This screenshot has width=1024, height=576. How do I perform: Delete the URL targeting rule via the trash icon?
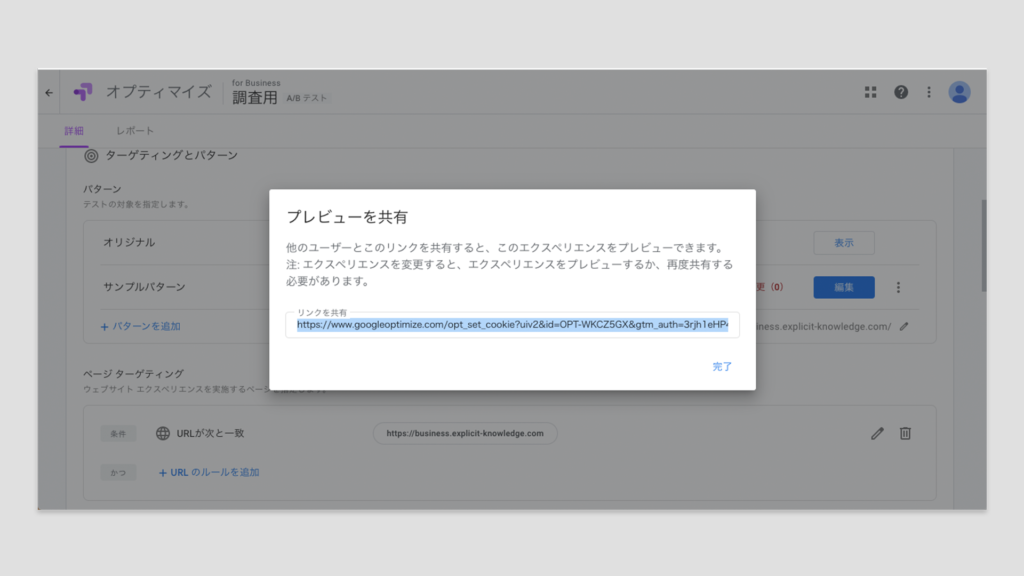pyautogui.click(x=905, y=433)
